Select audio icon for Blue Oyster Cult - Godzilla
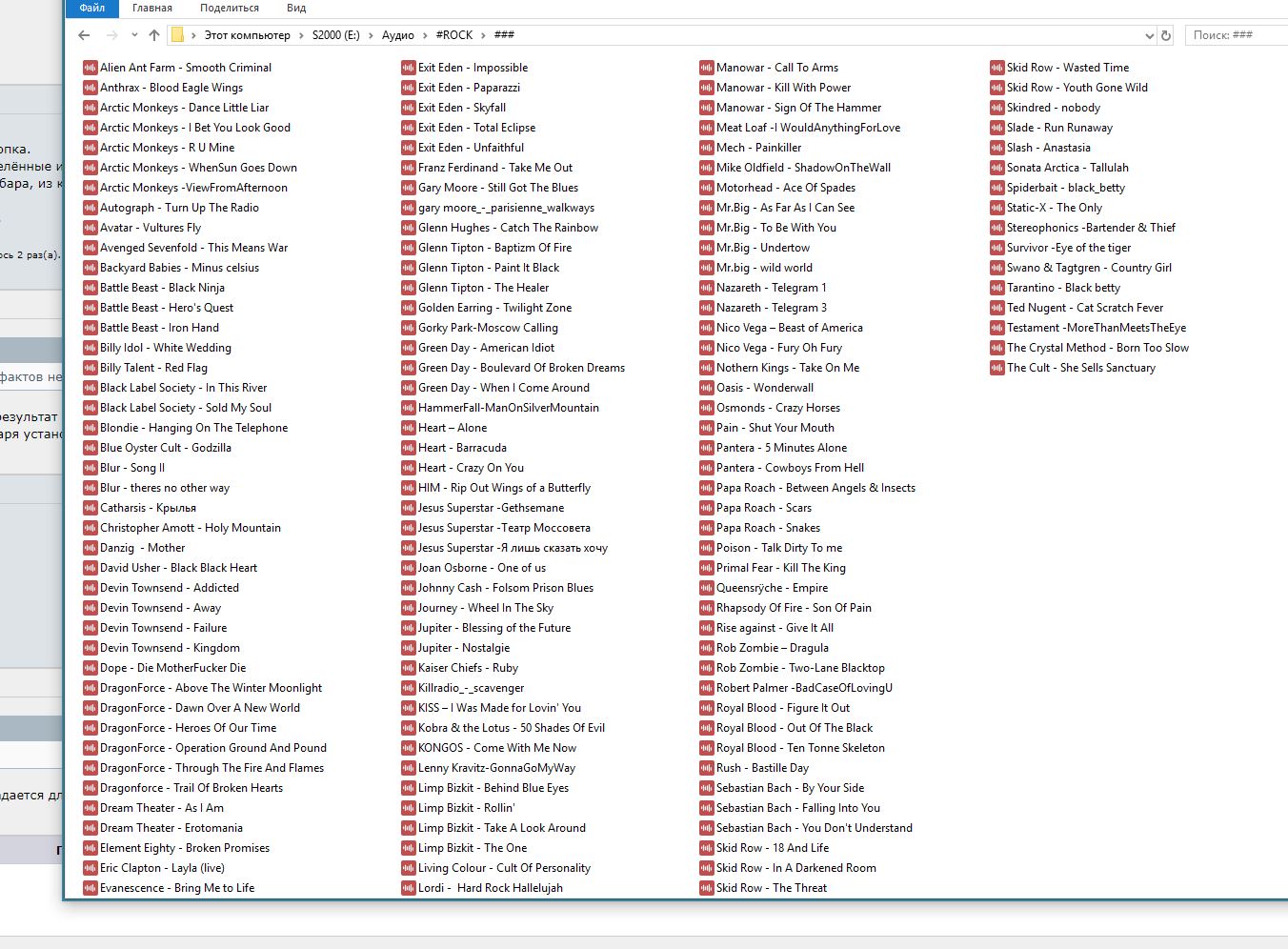Viewport: 1288px width, 949px height. [91, 448]
